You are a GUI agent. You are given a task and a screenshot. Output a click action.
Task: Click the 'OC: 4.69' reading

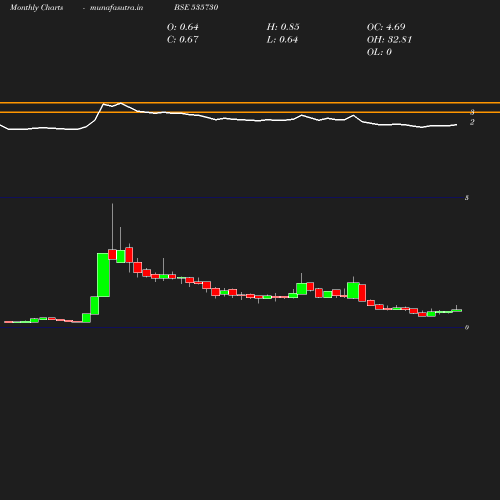click(x=386, y=27)
